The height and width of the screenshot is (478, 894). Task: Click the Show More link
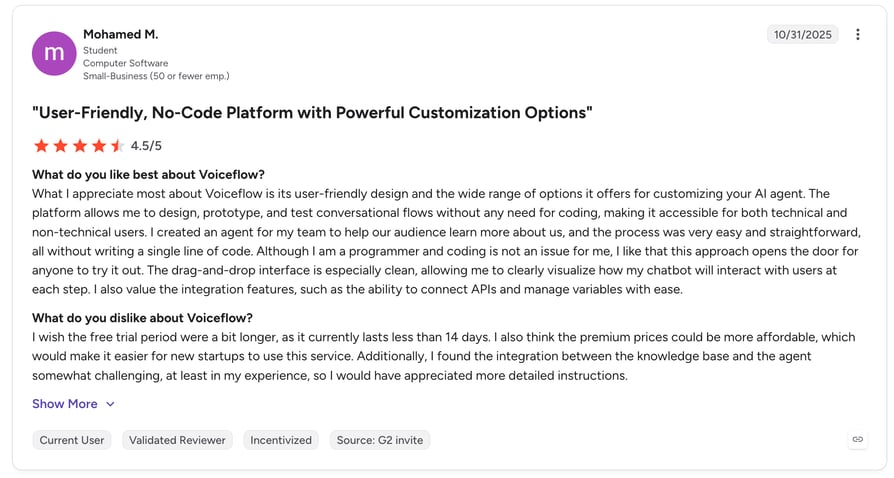click(64, 404)
